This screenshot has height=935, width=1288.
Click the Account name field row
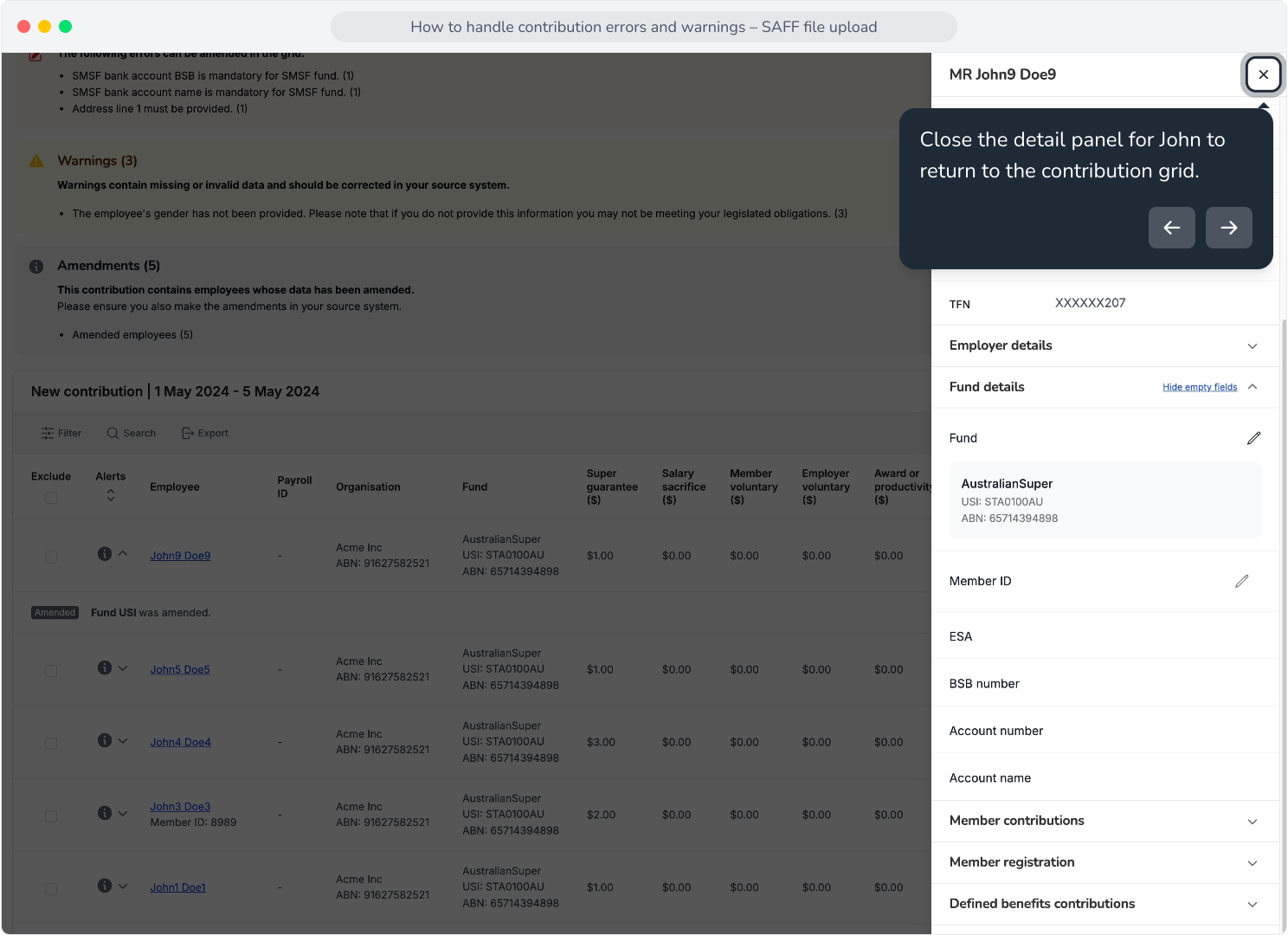1105,778
